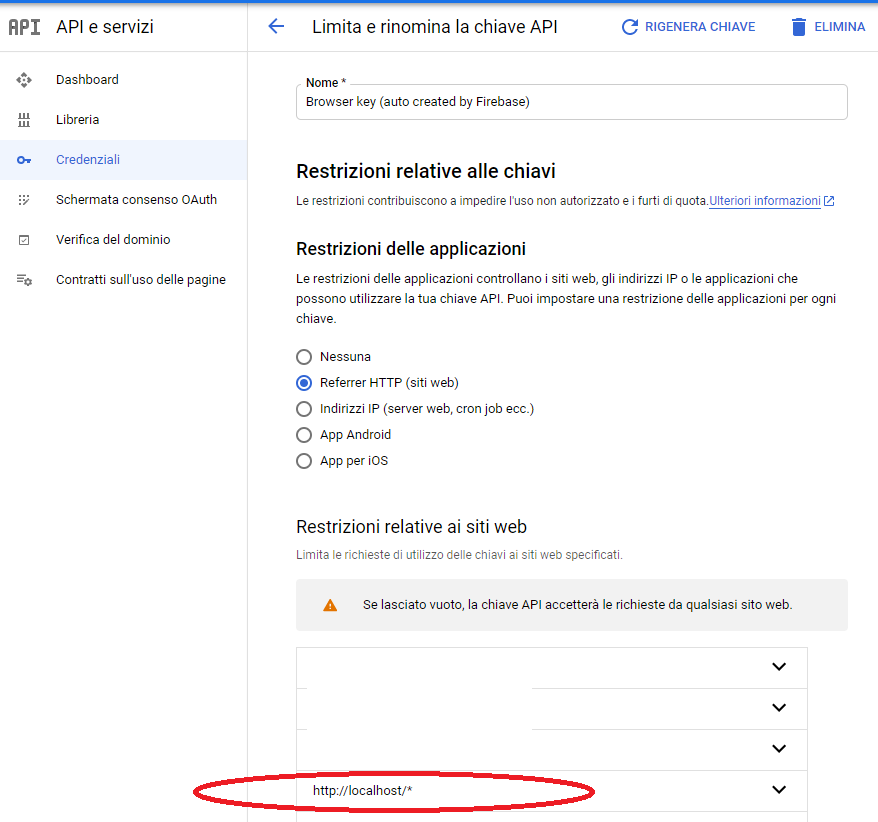Select Contratti sull'uso delle pagine icon
This screenshot has width=878, height=822.
(24, 279)
